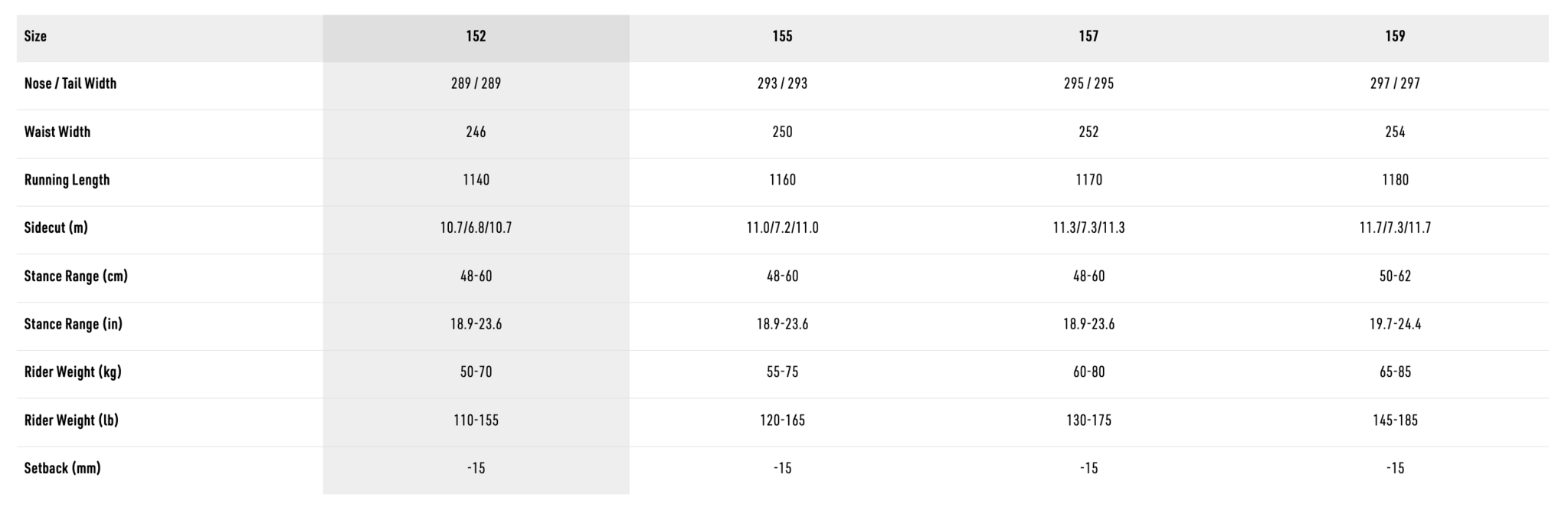Click the Nose / Tail Width label

coord(70,83)
